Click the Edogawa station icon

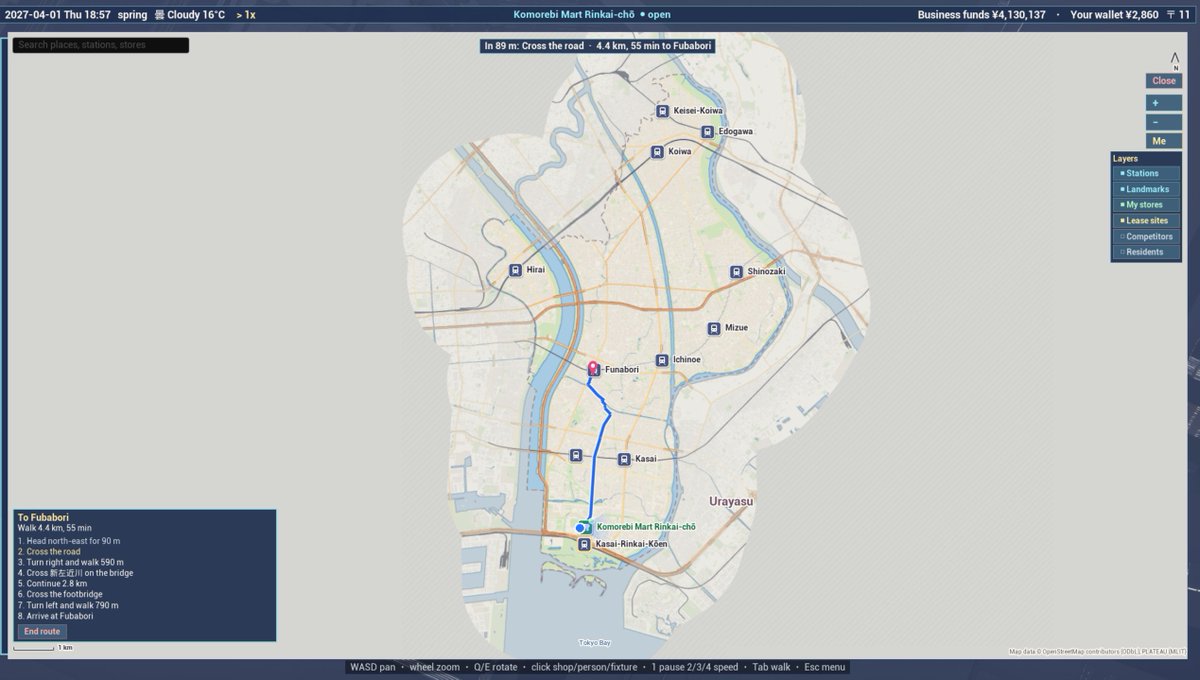(x=707, y=132)
